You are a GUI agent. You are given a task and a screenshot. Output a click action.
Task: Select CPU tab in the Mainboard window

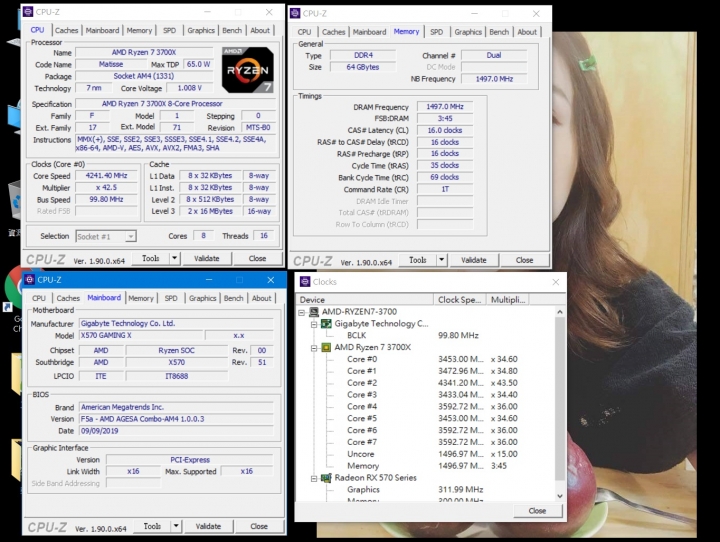(x=39, y=298)
